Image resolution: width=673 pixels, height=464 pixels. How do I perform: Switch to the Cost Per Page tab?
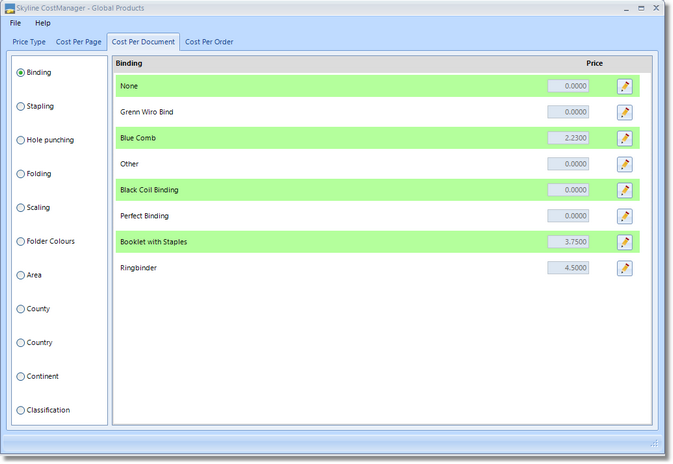point(79,42)
